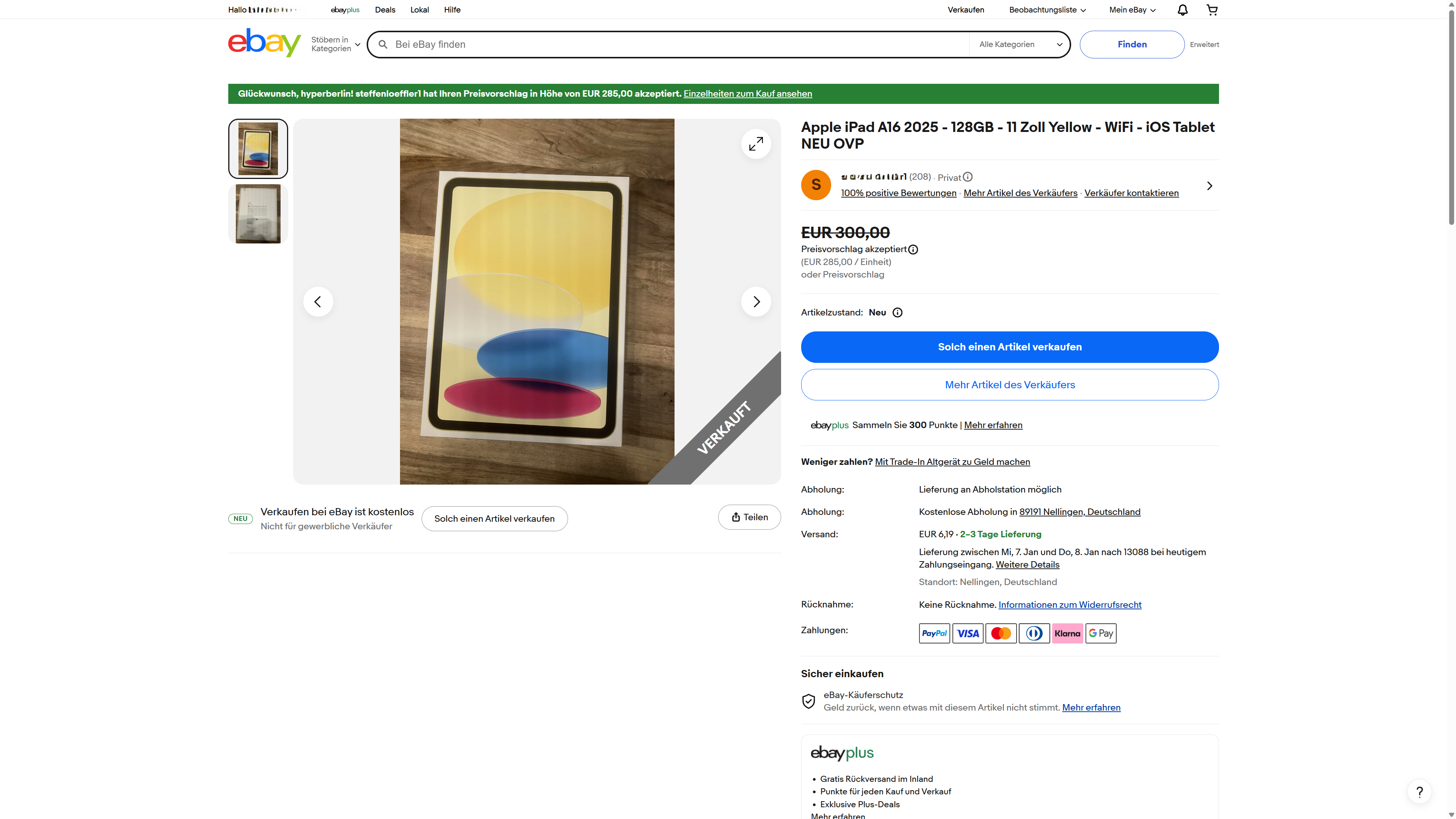Open the Deals menu item

(385, 9)
